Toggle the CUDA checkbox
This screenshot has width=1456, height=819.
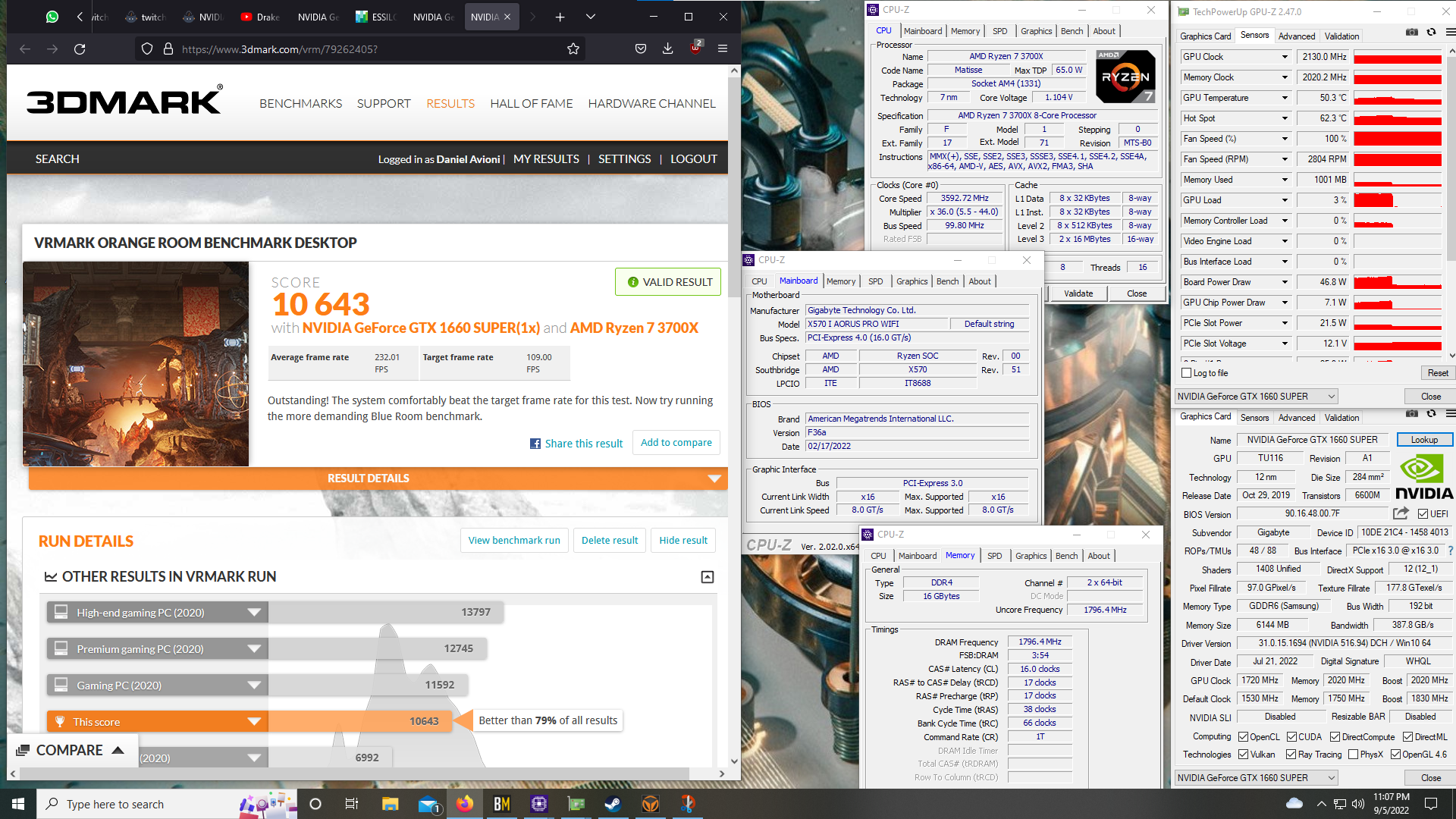click(x=1291, y=737)
